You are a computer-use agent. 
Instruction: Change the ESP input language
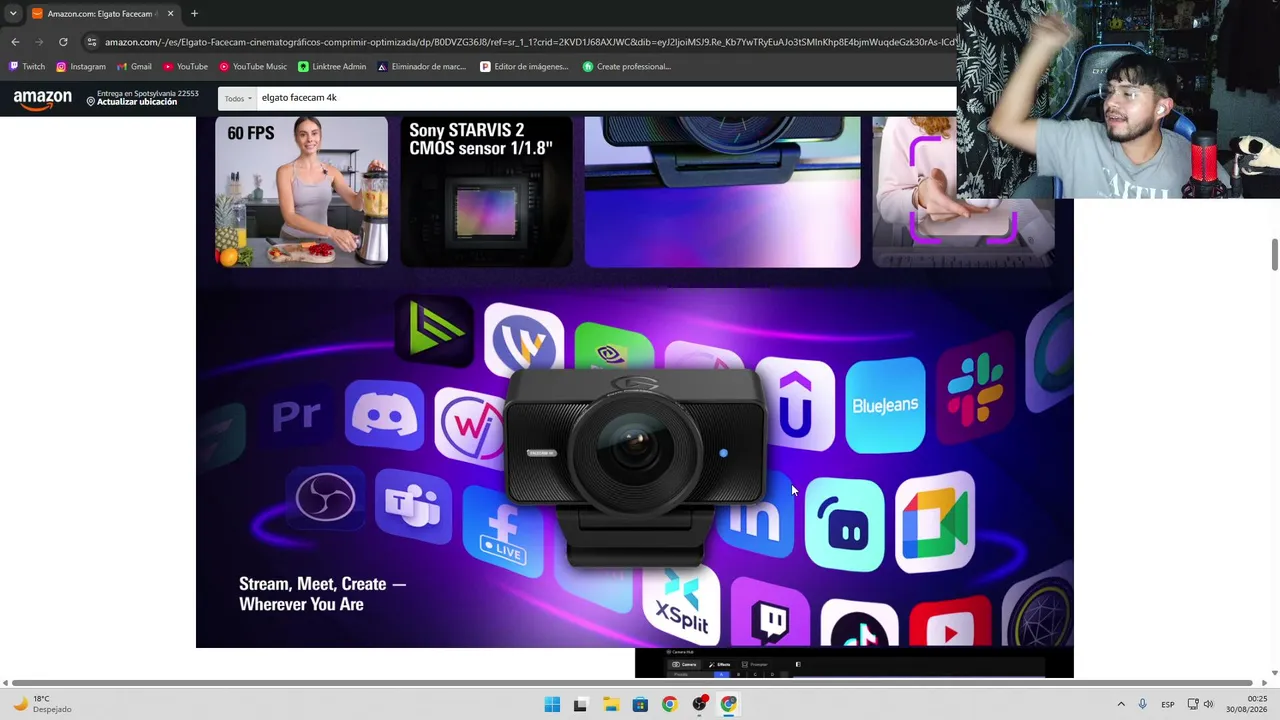[x=1168, y=704]
